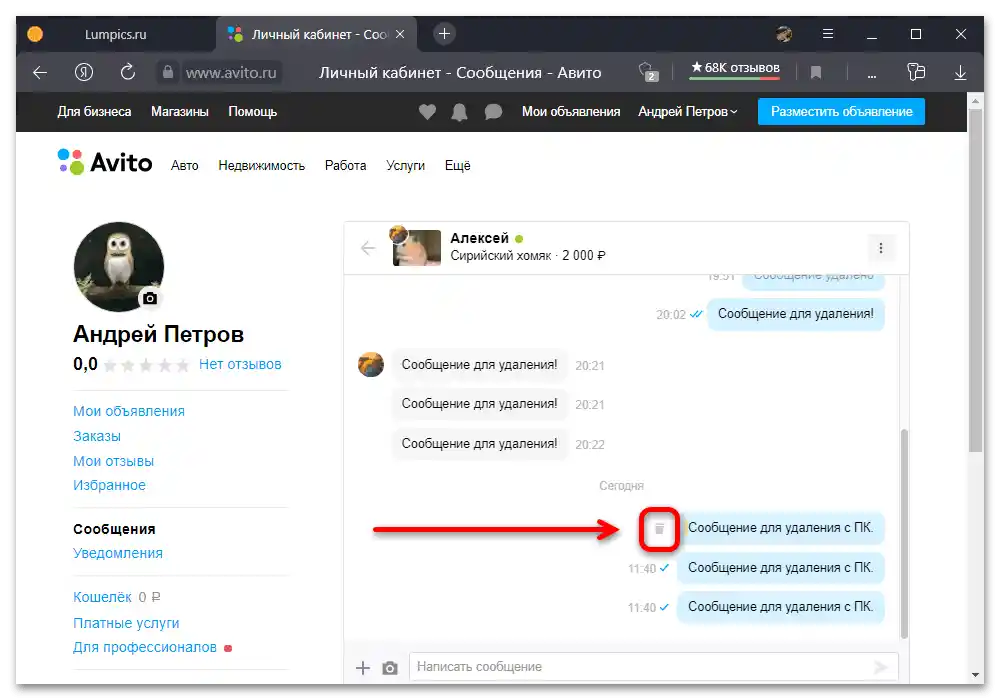Open Избранное sidebar link

pos(109,485)
